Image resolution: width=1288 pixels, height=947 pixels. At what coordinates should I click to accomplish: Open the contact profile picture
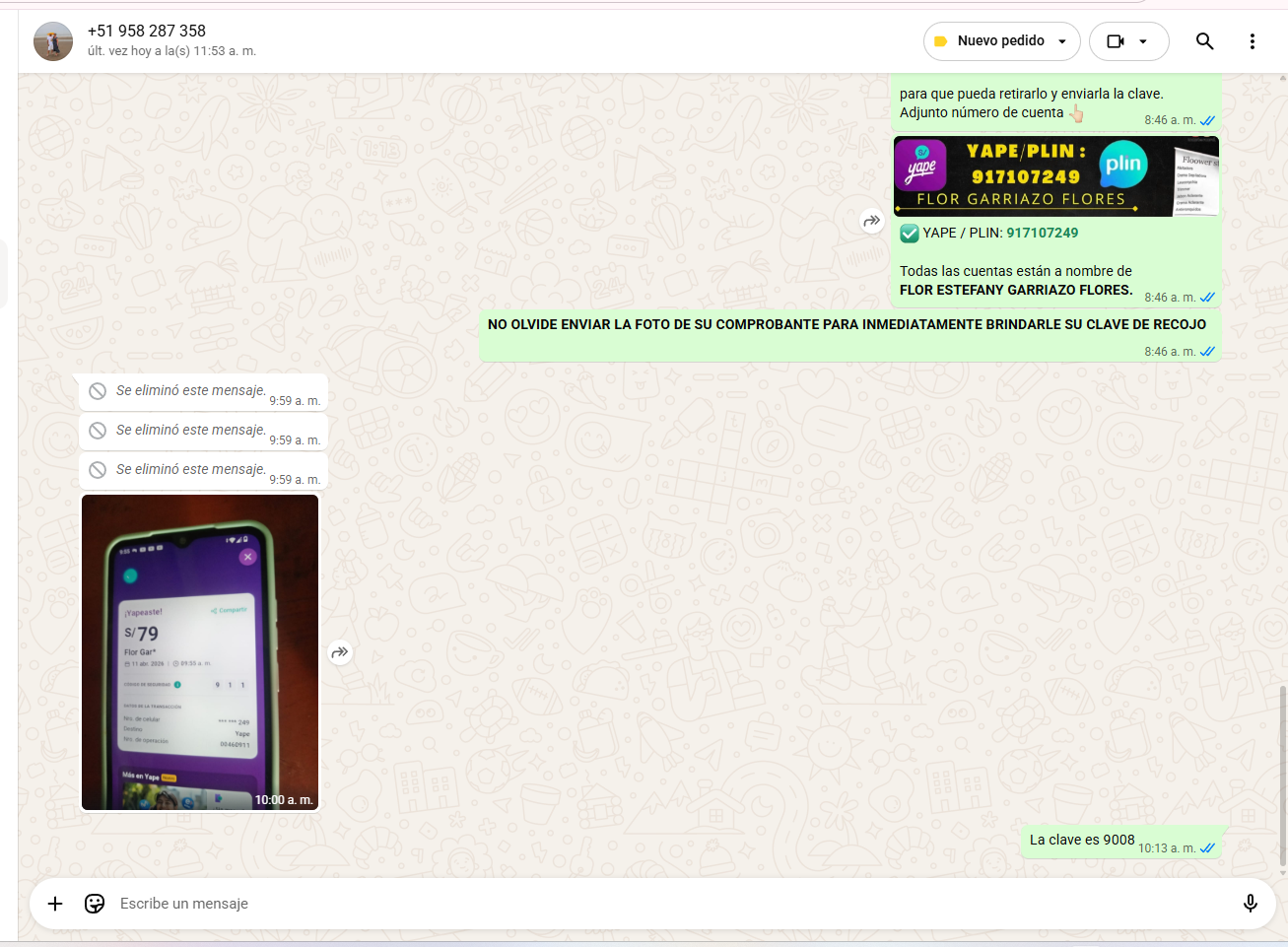[x=53, y=41]
